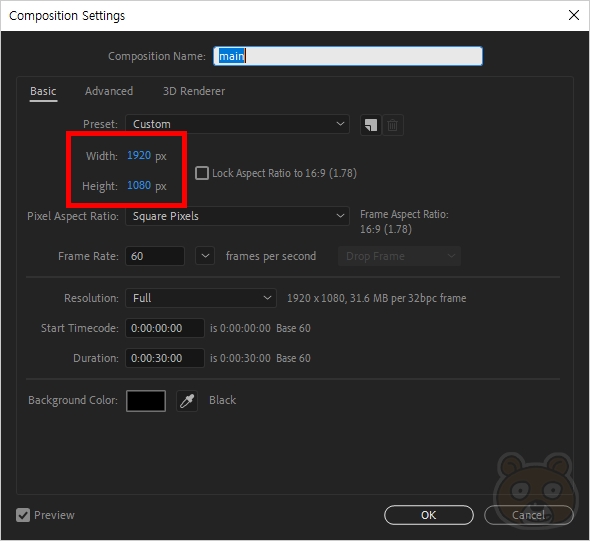Click the delete preset trash icon
The width and height of the screenshot is (590, 541).
pos(393,125)
